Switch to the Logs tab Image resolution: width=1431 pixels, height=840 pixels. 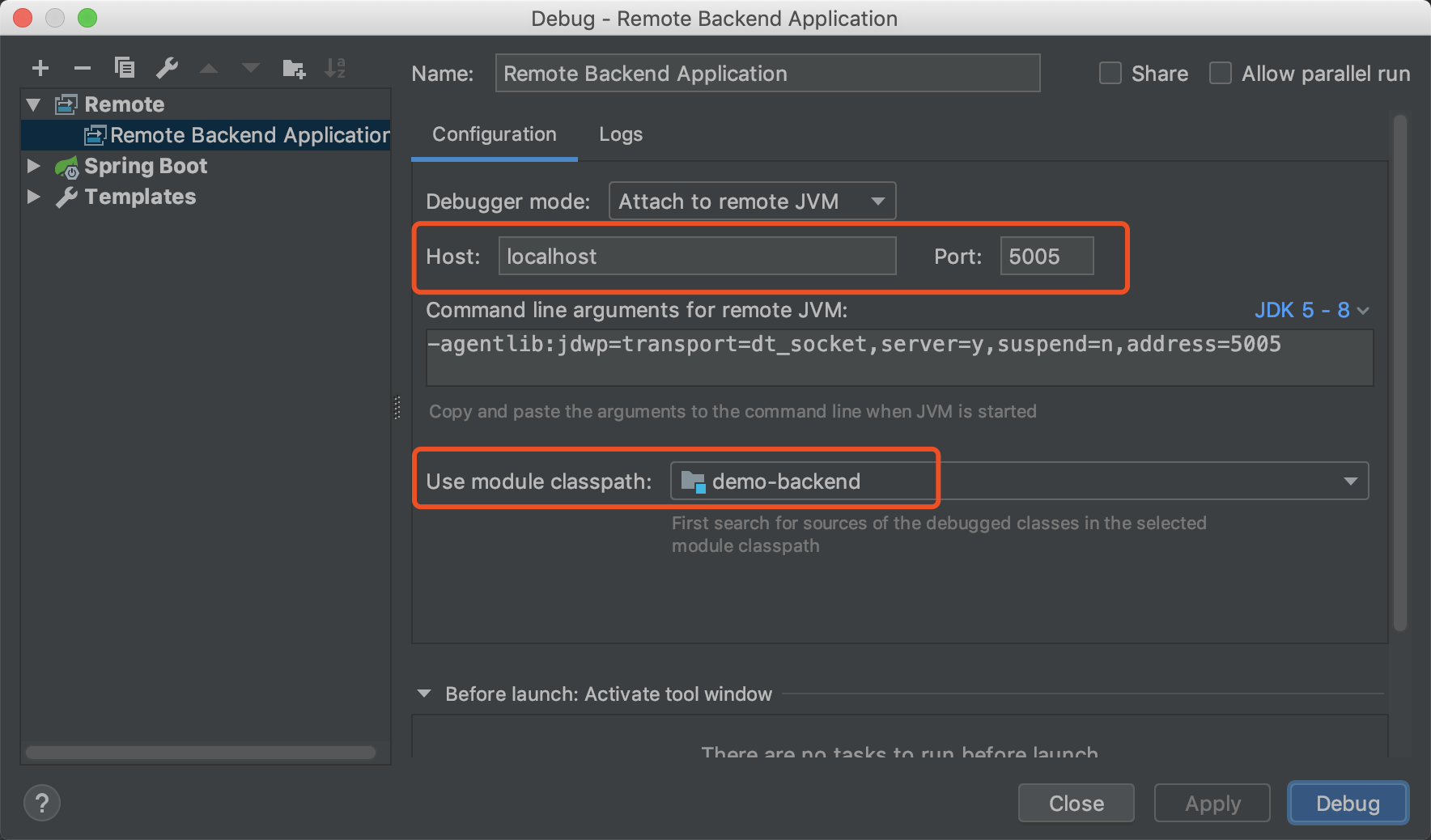tap(621, 134)
